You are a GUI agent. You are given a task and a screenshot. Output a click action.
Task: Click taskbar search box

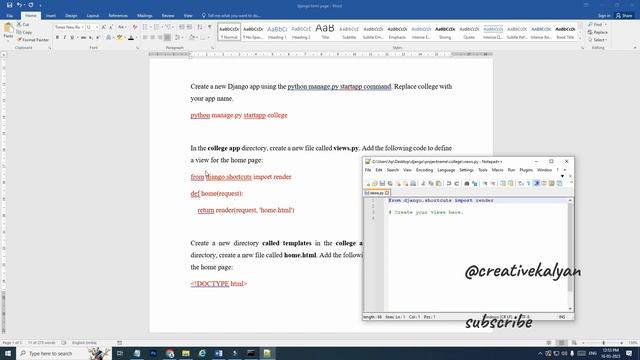pyautogui.click(x=64, y=353)
